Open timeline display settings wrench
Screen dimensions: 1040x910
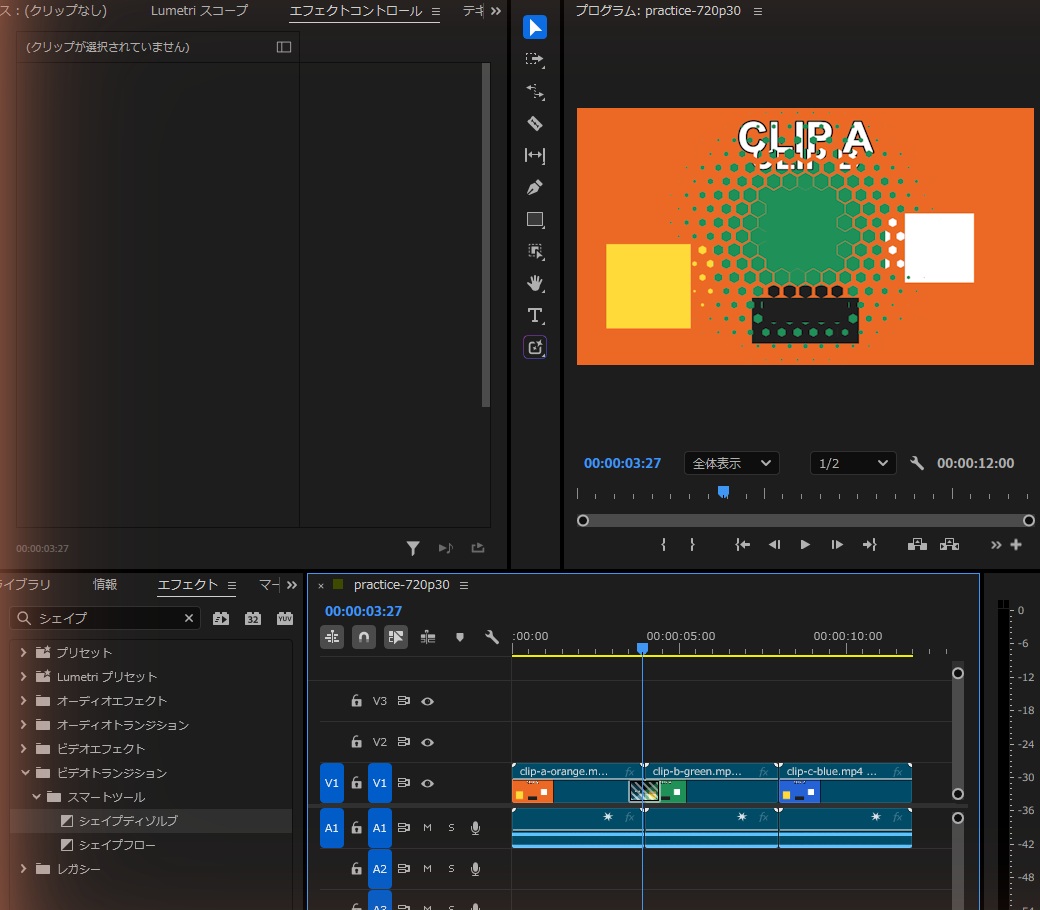tap(491, 637)
